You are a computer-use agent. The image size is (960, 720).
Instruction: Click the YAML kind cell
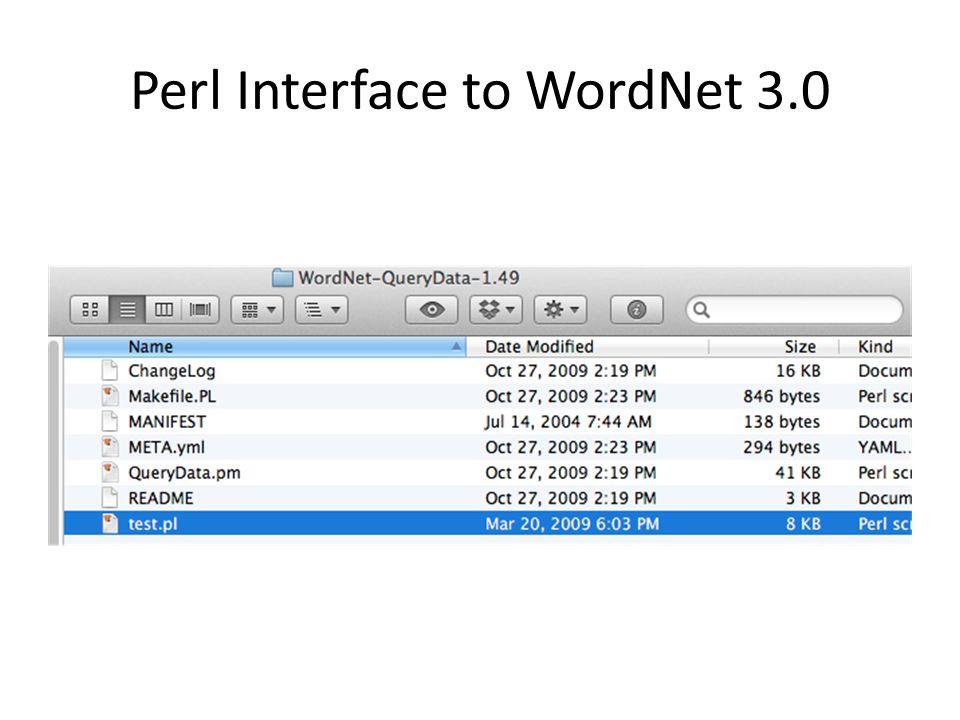[884, 448]
